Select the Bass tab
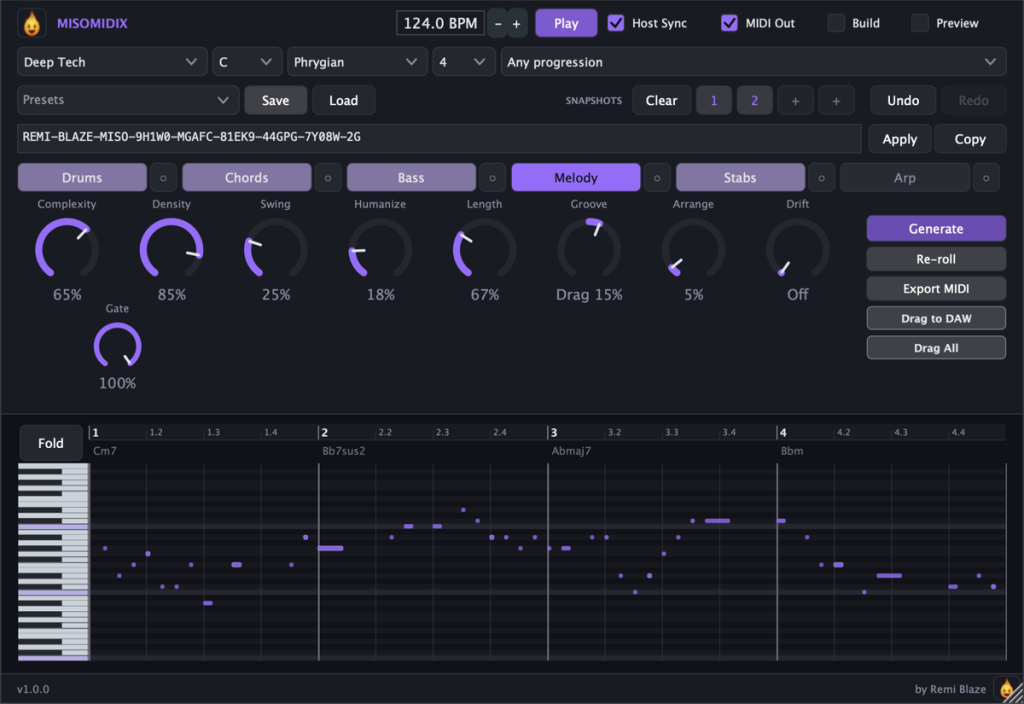 [x=411, y=178]
